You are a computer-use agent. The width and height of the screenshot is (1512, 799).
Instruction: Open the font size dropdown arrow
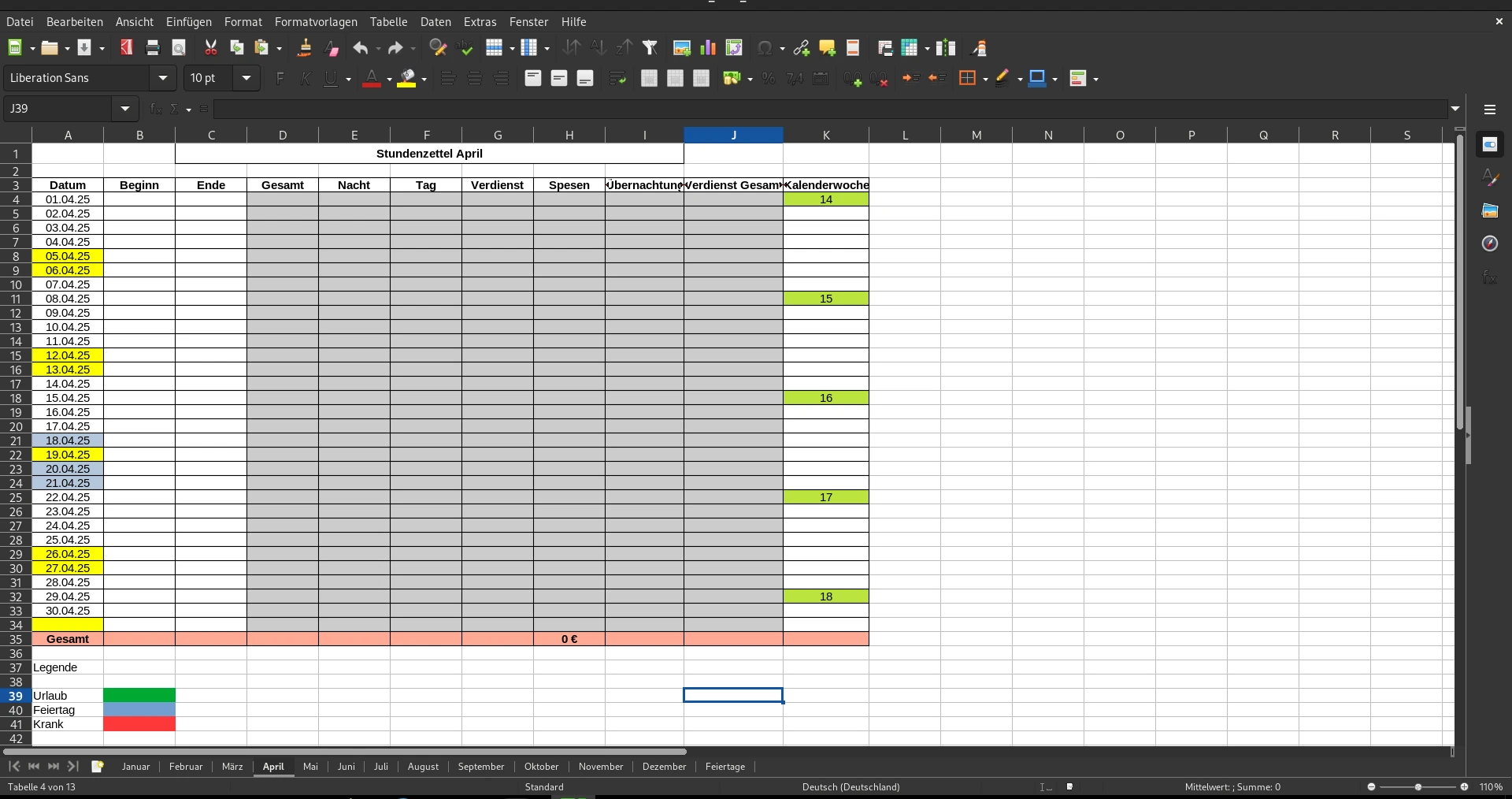click(x=246, y=78)
